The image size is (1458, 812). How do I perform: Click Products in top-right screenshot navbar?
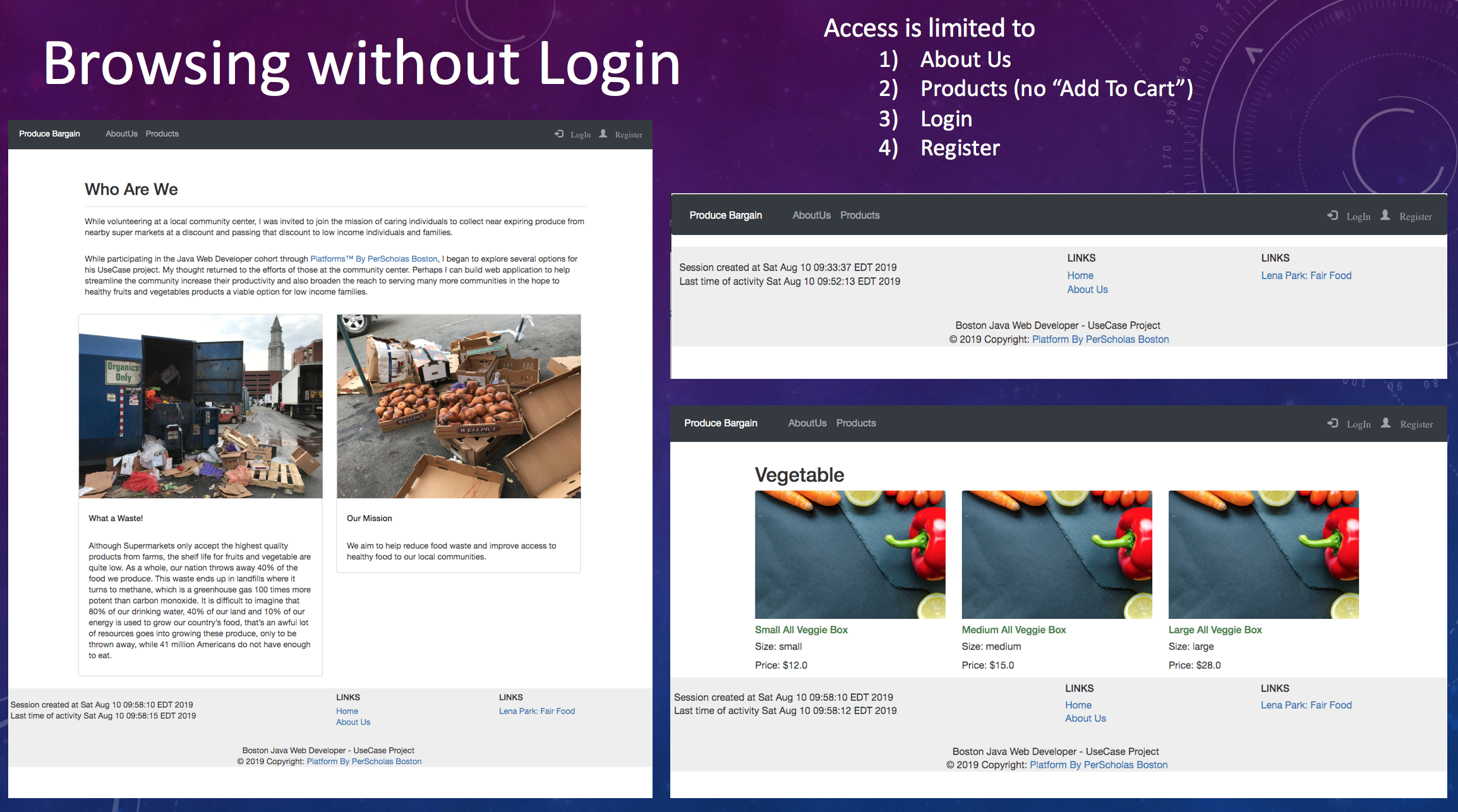(x=860, y=215)
